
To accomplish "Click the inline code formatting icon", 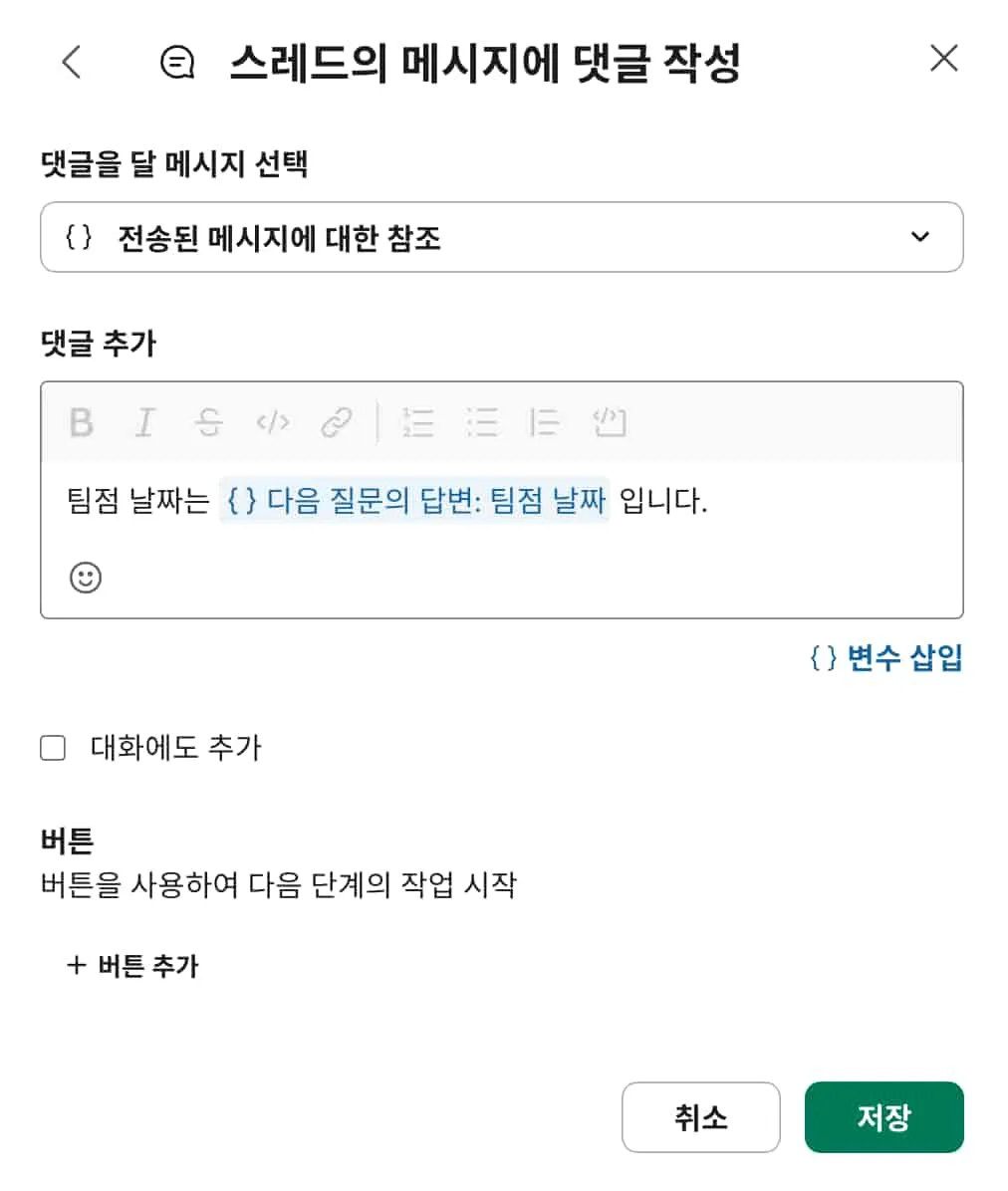I will (273, 423).
